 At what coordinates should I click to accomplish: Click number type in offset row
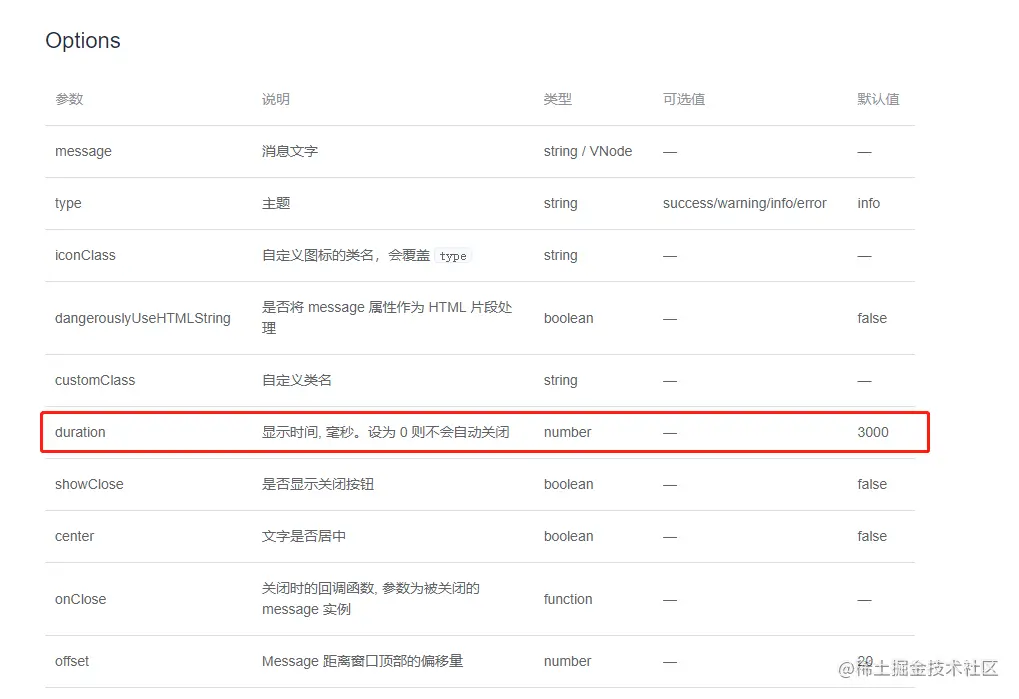567,661
